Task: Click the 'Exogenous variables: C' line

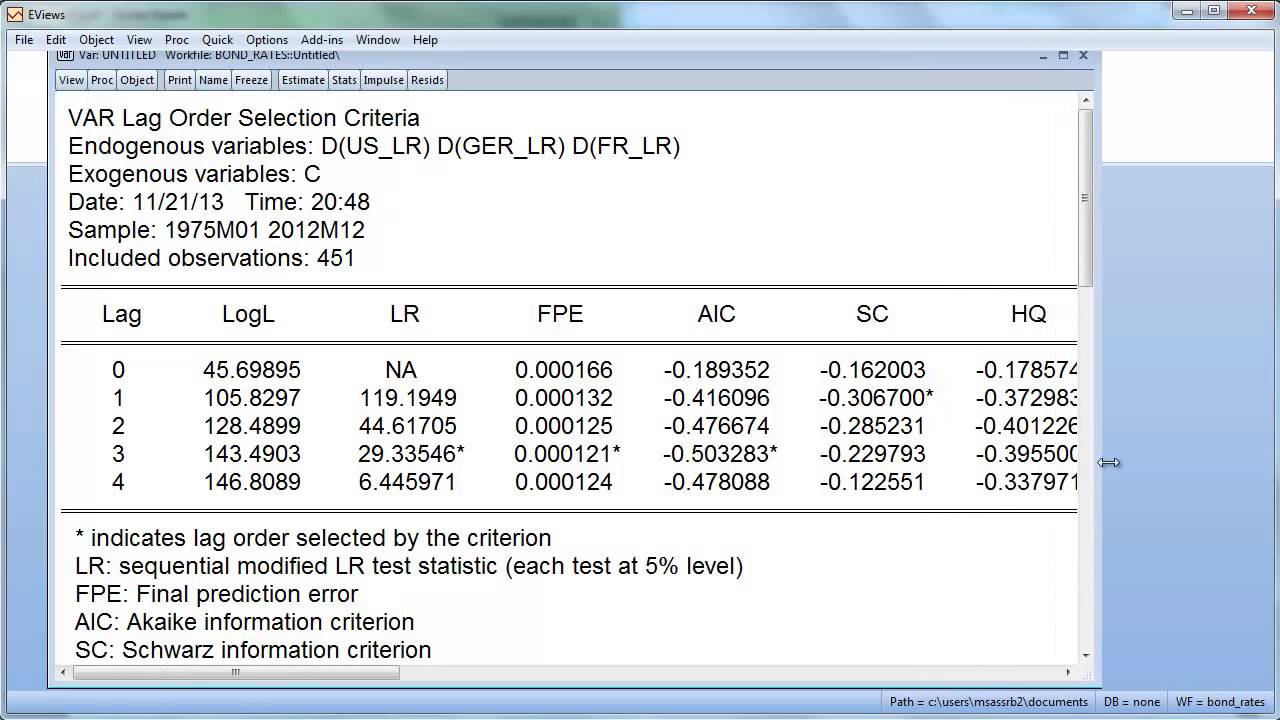Action: click(x=194, y=174)
